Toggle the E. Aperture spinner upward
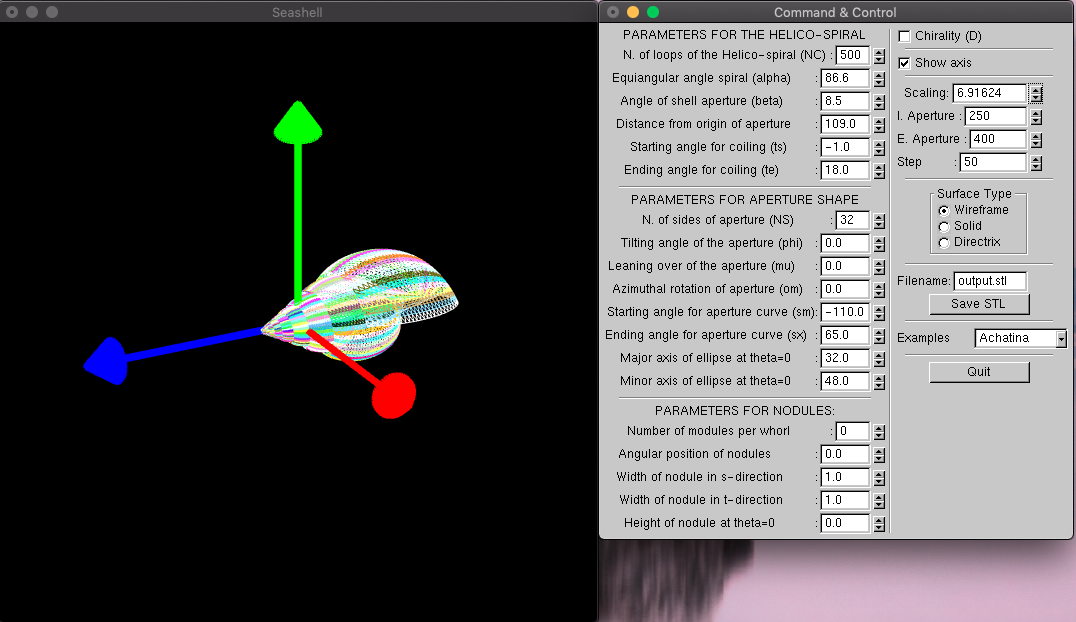 pyautogui.click(x=1035, y=134)
